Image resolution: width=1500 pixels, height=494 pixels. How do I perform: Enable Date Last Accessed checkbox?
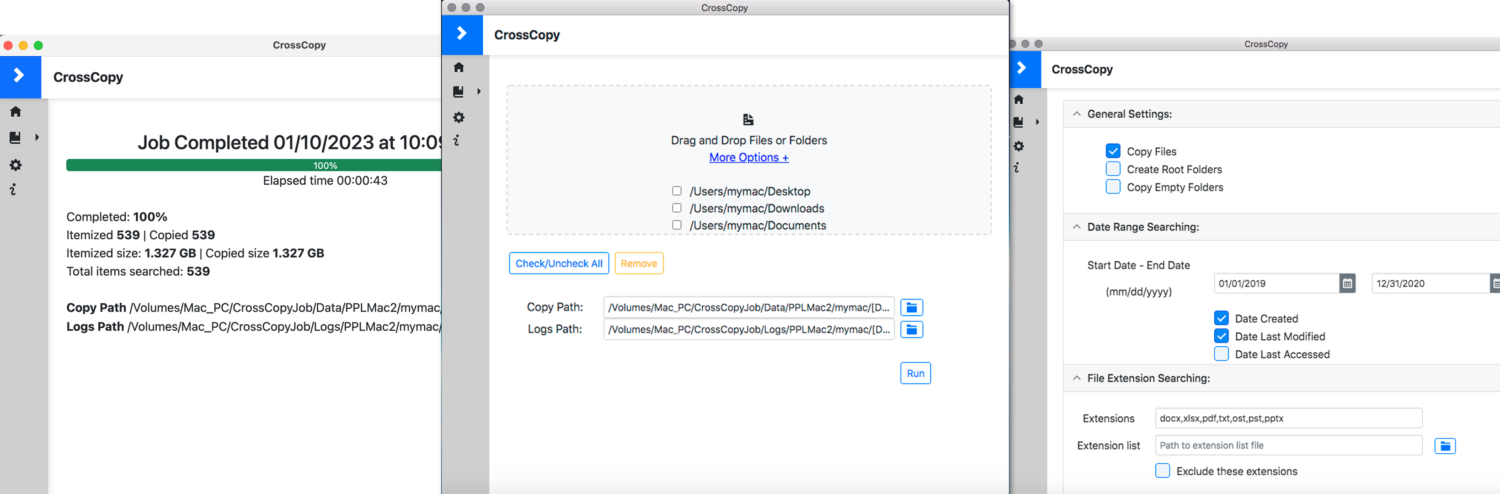point(1221,354)
